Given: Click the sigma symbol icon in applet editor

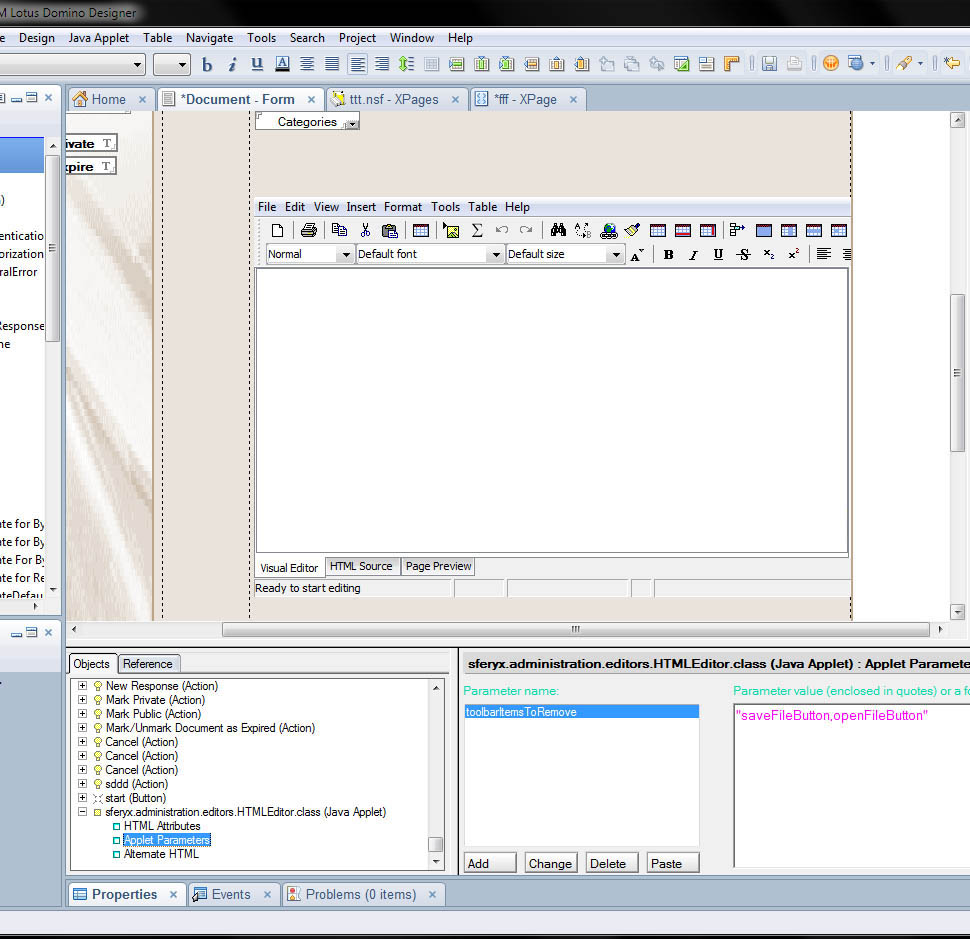Looking at the screenshot, I should click(x=477, y=231).
